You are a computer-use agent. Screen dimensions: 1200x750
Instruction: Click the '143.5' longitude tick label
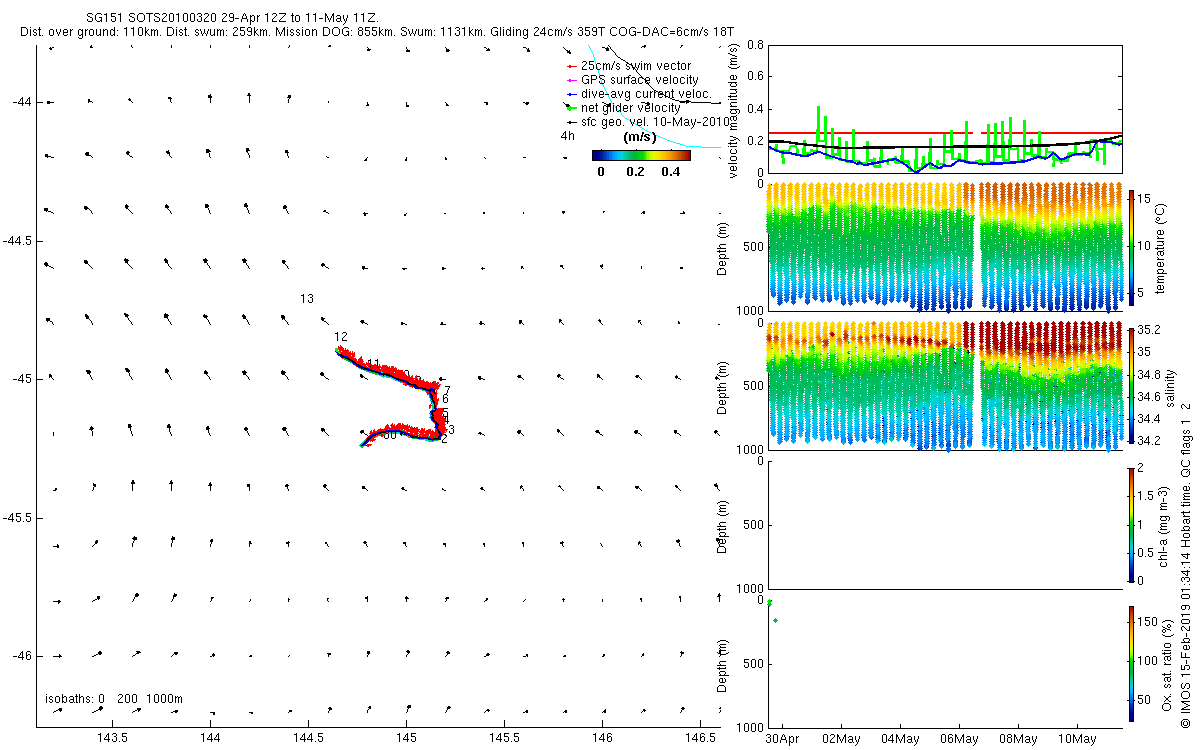pos(112,739)
